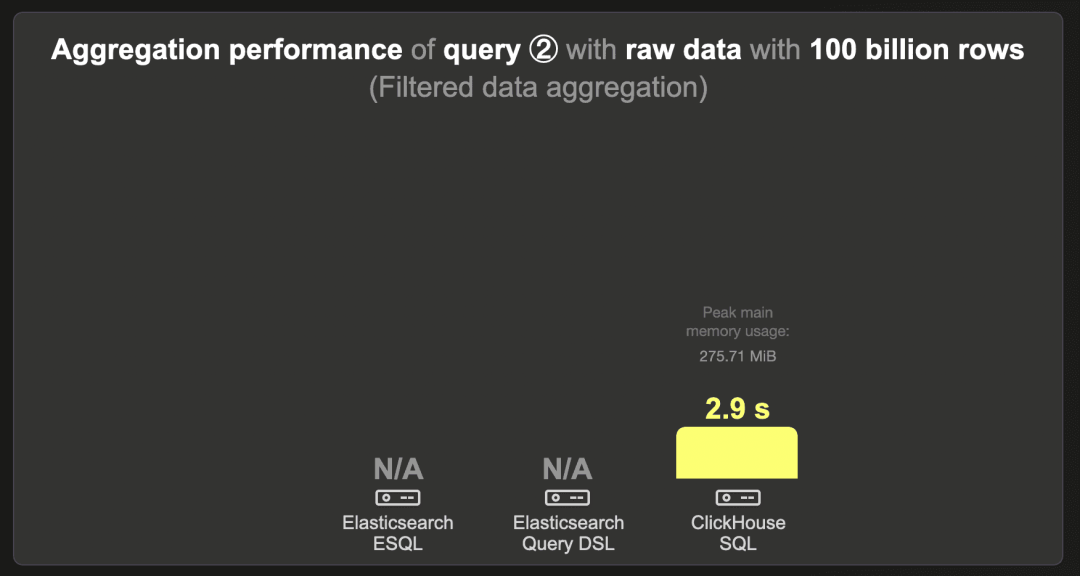The height and width of the screenshot is (576, 1080).
Task: Click the server icon above Elasticsearch Query DSL
Action: 568,497
